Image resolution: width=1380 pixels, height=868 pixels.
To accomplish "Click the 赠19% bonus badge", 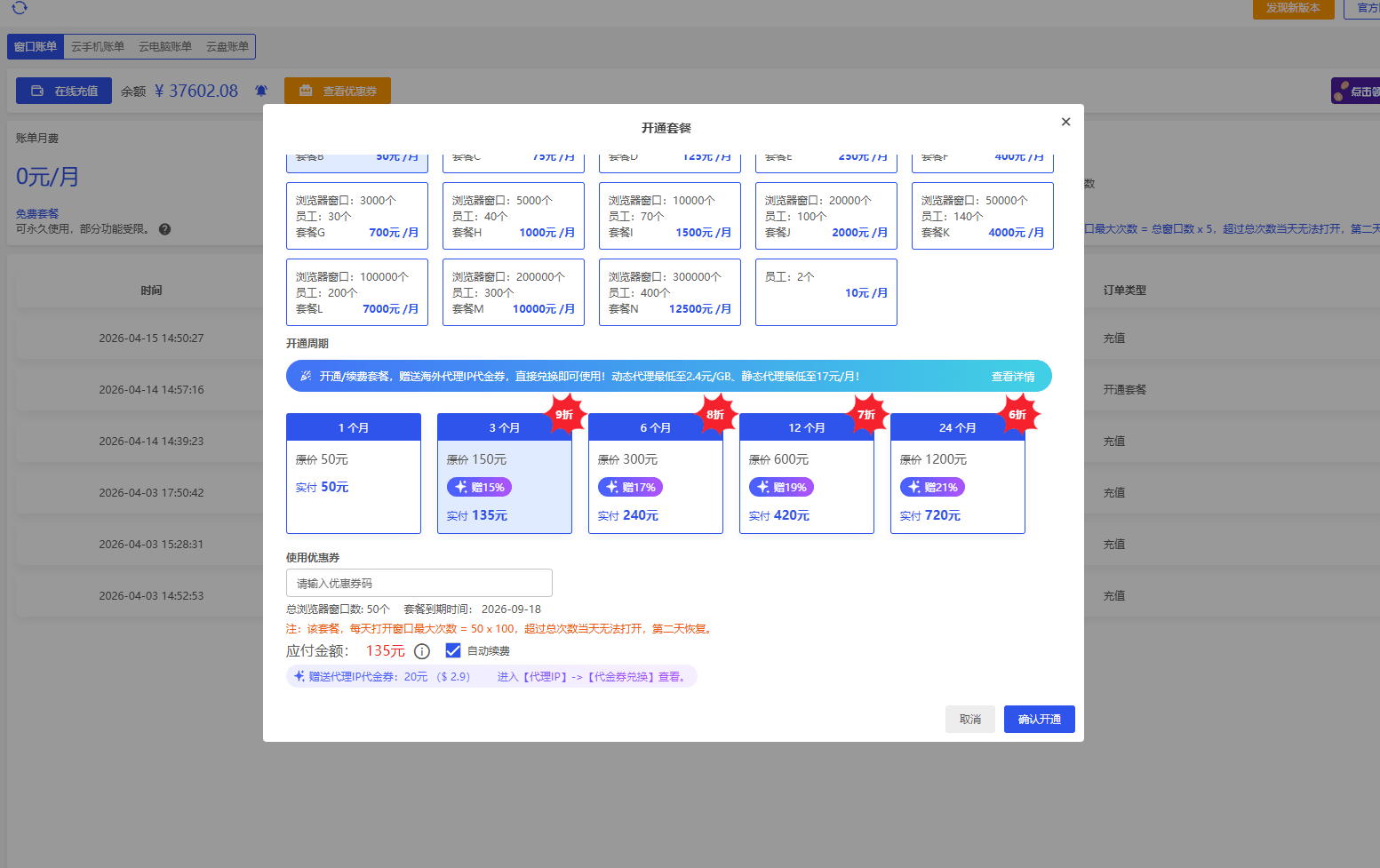I will click(781, 487).
